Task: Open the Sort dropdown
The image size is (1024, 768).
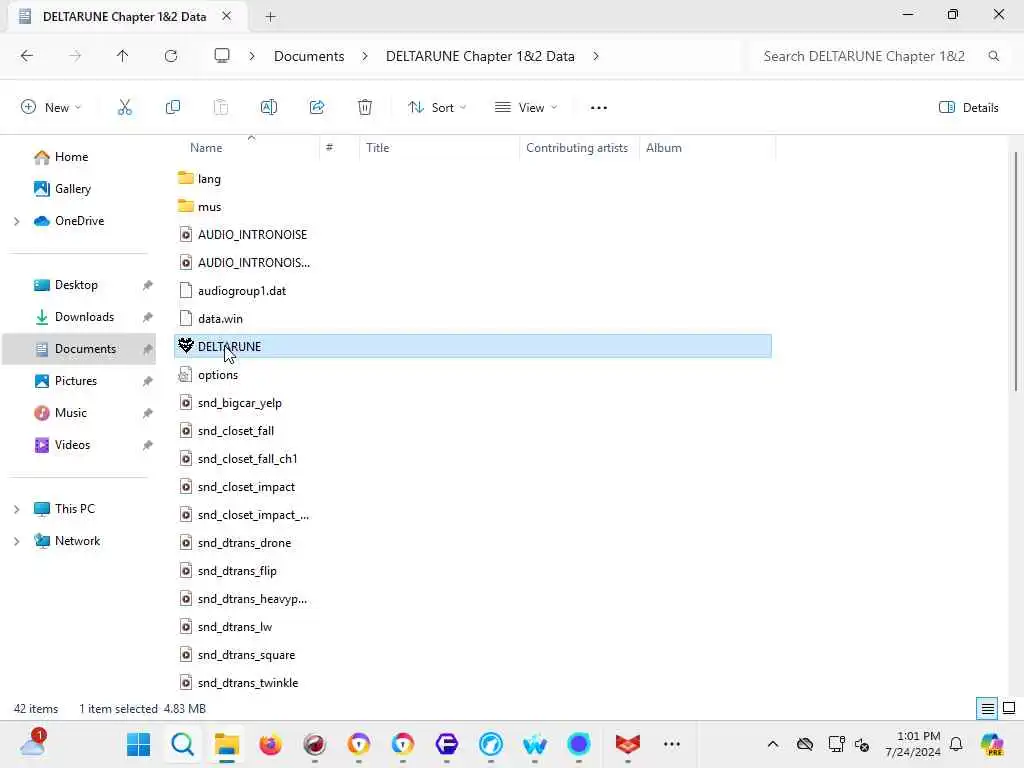Action: tap(436, 107)
